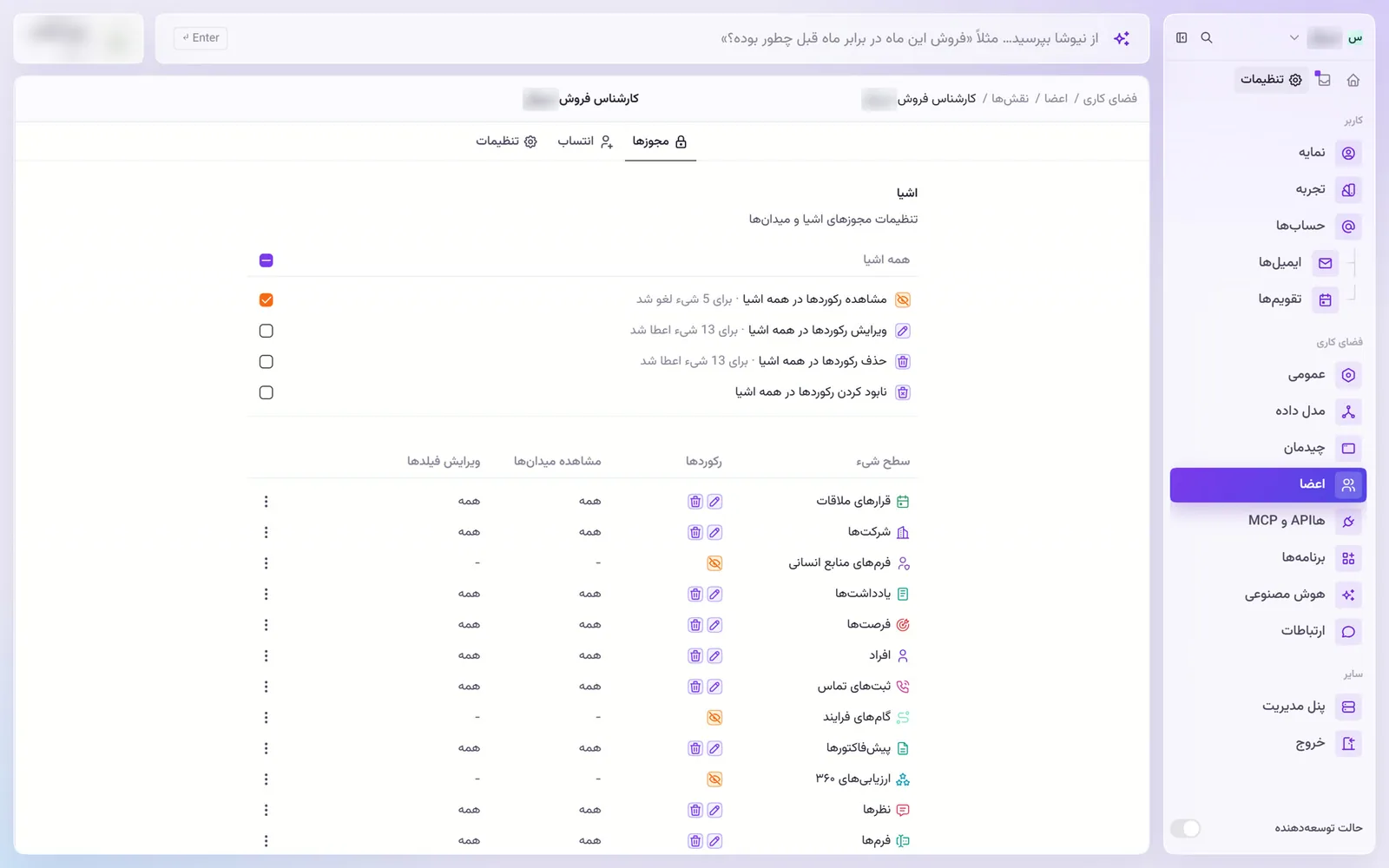Viewport: 1389px width, 868px height.
Task: Toggle the حالت توسعه‌دهنده switch
Action: click(x=1186, y=828)
